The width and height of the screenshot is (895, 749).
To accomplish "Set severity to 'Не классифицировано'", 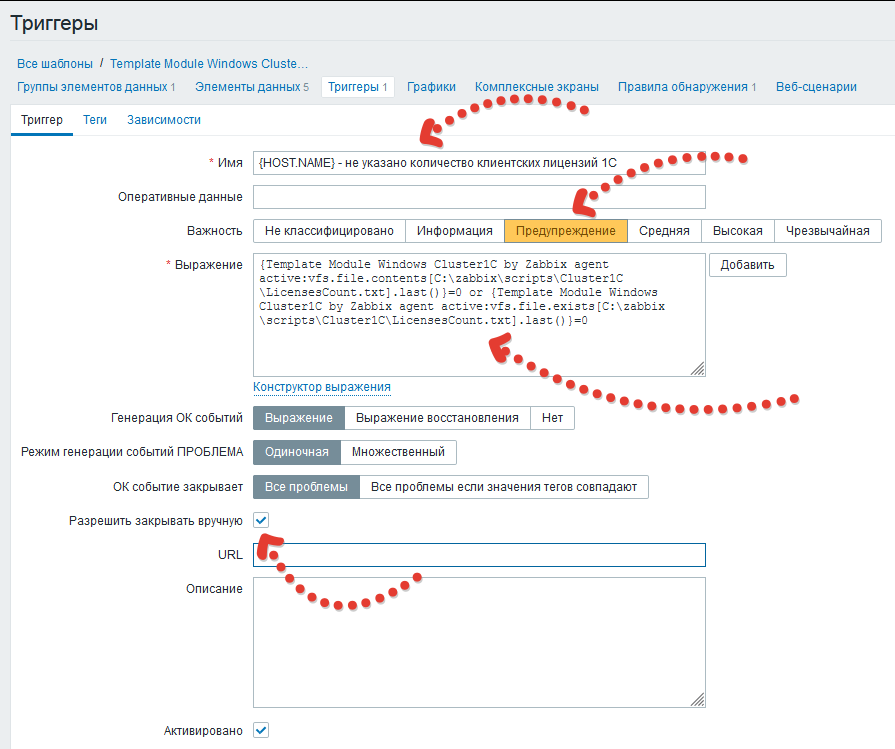I will pyautogui.click(x=329, y=231).
